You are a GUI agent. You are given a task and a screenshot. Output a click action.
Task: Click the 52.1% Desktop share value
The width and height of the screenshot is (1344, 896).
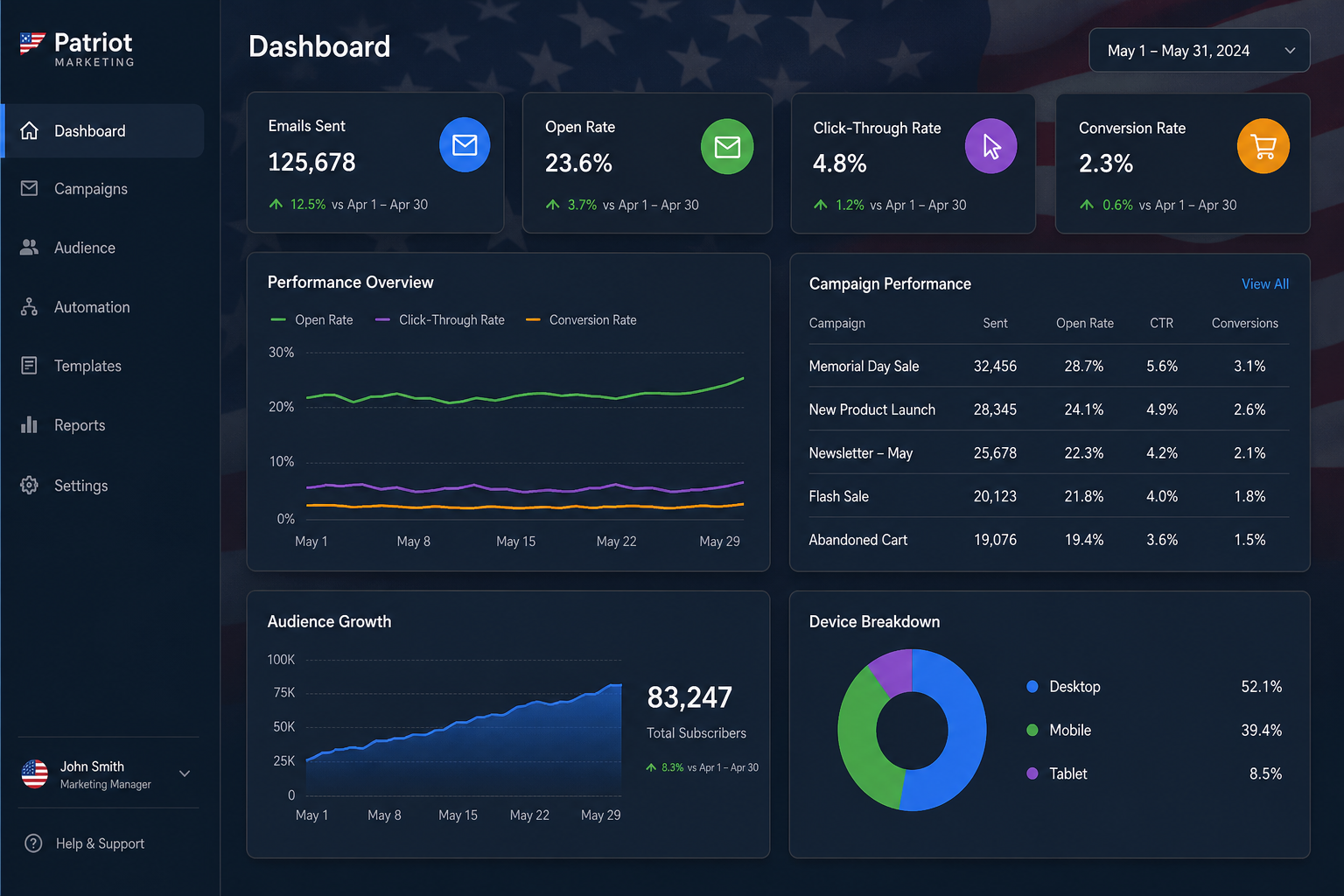tap(1261, 687)
